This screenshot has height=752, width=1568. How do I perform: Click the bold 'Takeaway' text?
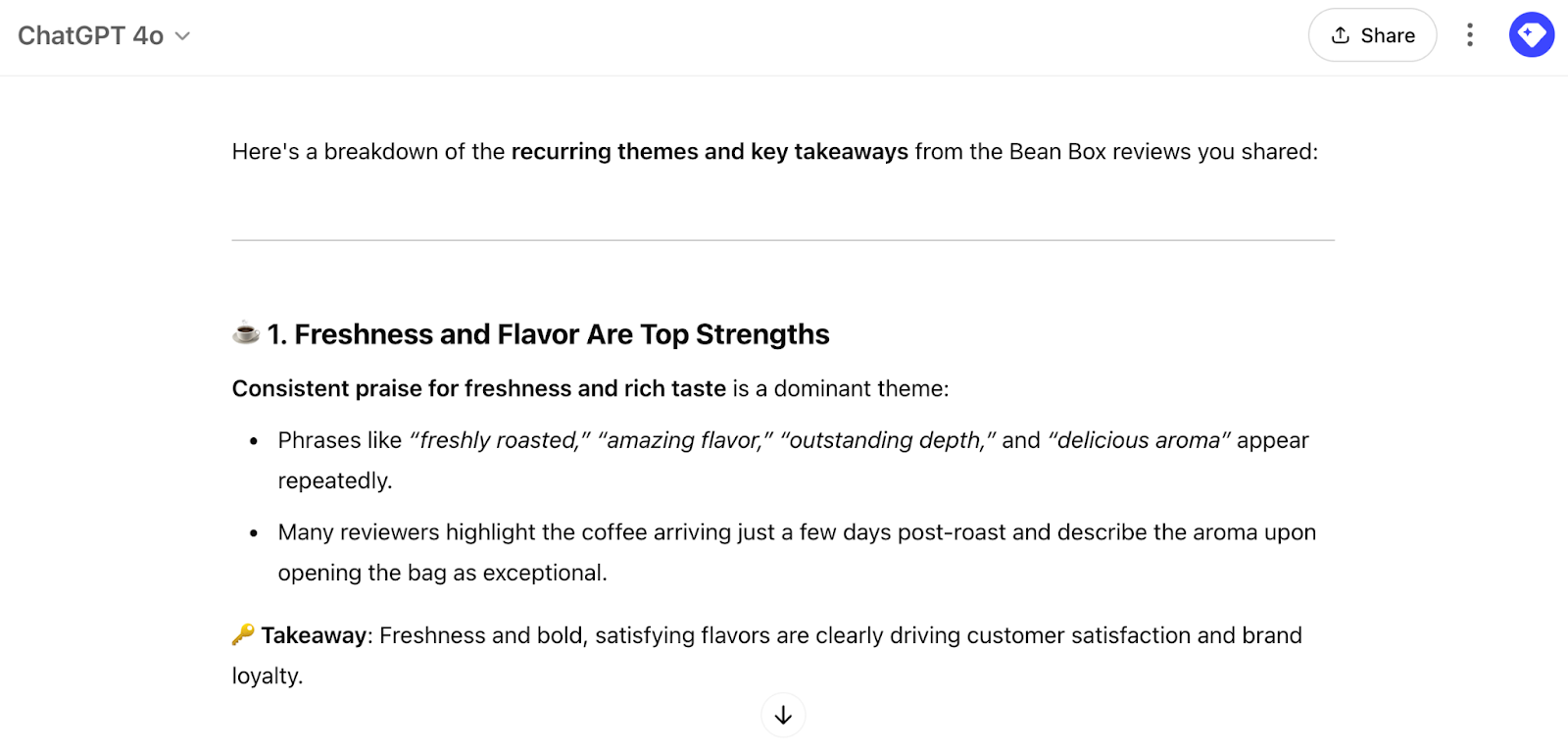coord(312,634)
